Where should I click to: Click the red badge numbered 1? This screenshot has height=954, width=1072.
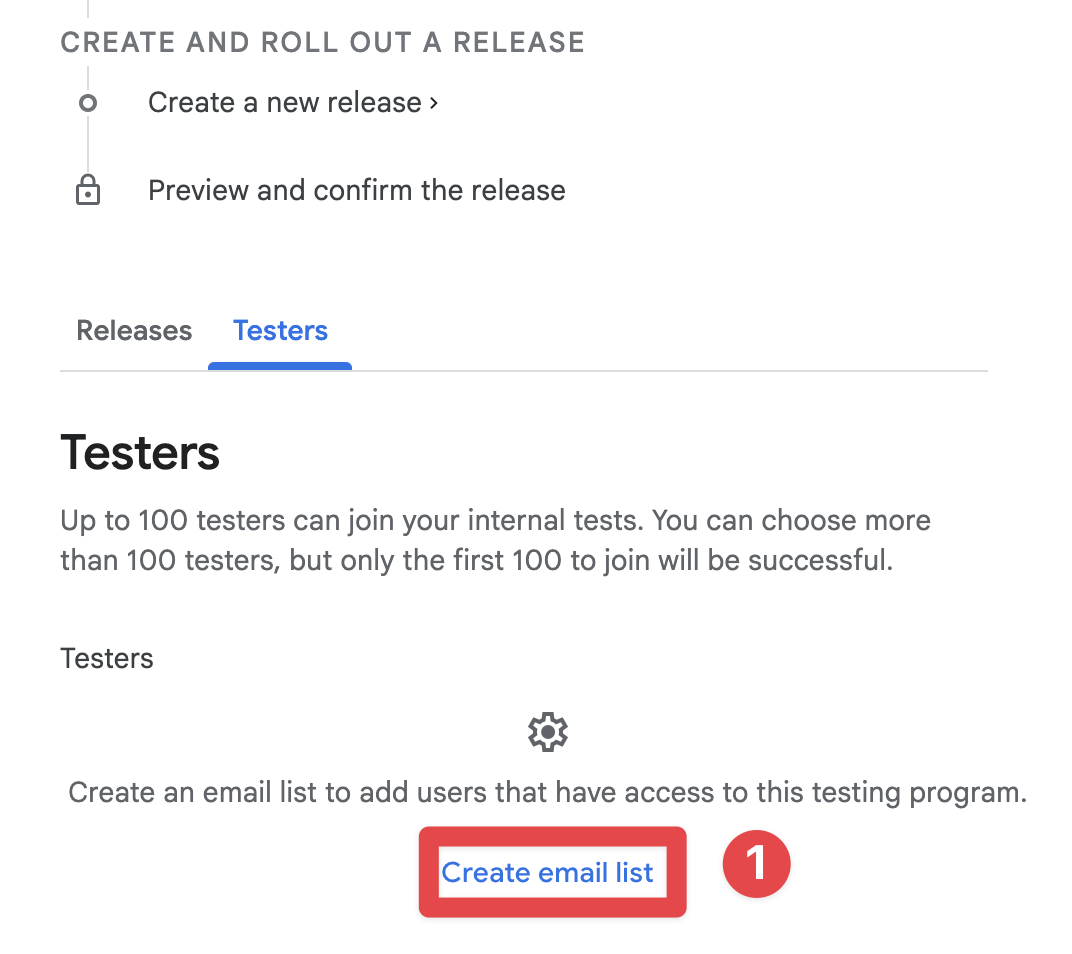tap(756, 863)
